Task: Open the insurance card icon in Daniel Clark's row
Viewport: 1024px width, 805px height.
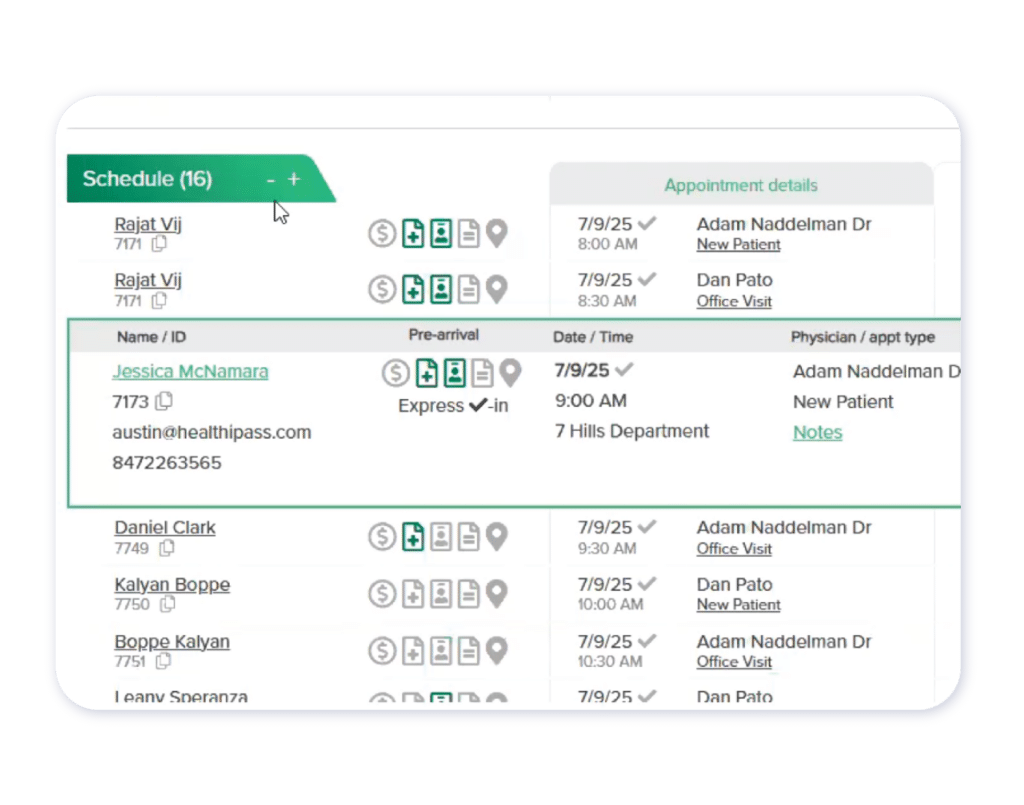Action: pos(412,537)
